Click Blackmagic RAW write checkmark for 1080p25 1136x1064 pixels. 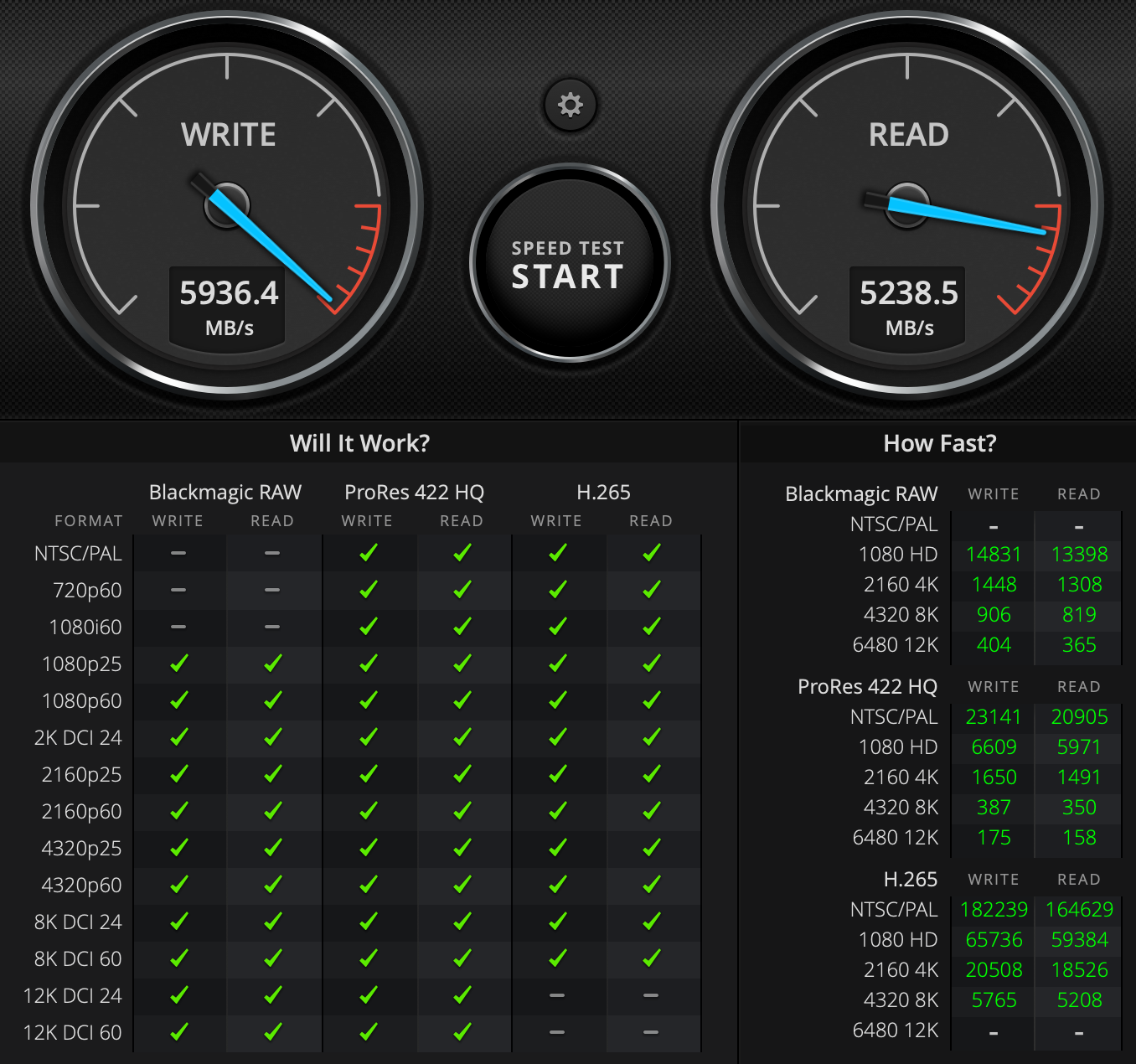(178, 664)
